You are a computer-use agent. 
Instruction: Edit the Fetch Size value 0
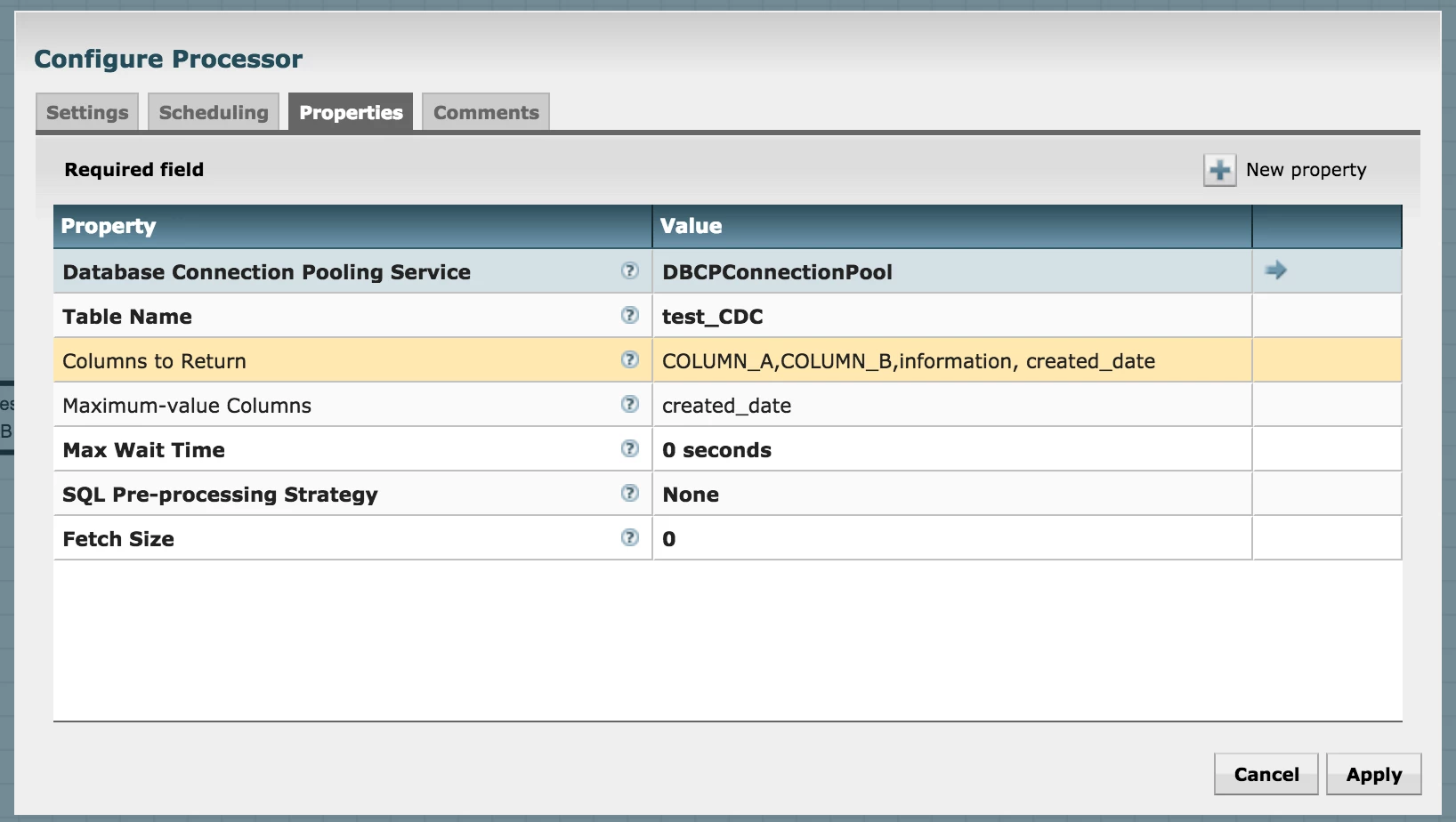point(952,538)
